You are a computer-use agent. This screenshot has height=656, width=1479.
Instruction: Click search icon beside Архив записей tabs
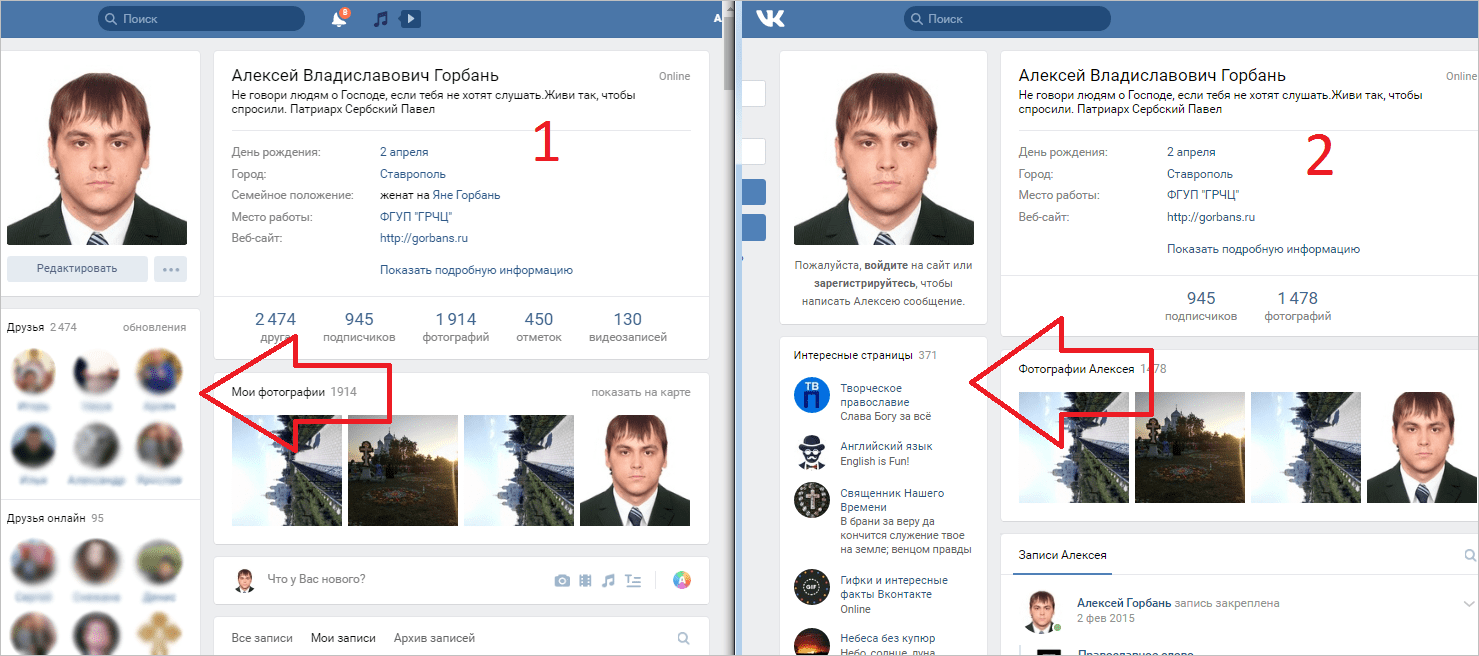(x=683, y=638)
